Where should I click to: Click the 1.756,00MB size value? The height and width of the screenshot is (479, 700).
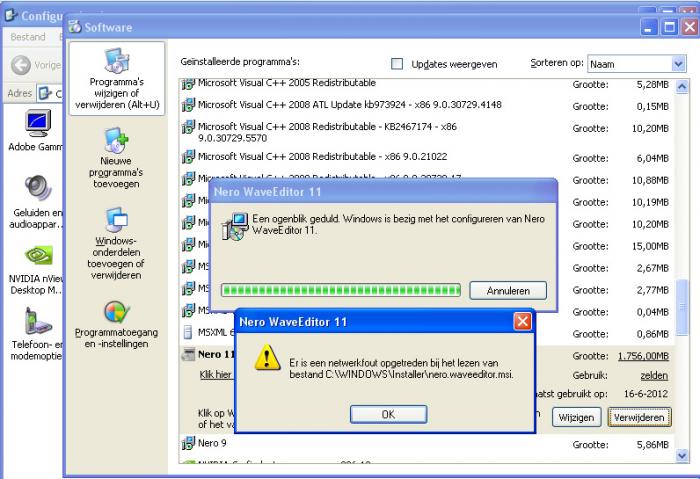pos(643,356)
